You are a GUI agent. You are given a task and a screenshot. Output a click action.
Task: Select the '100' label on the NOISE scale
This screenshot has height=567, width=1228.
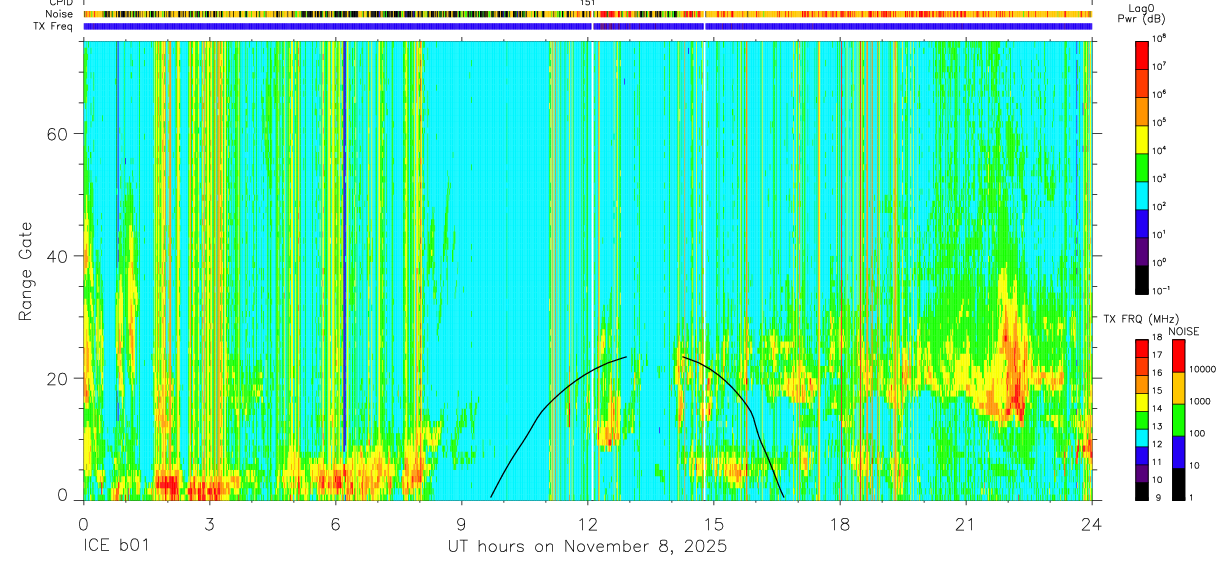1197,433
